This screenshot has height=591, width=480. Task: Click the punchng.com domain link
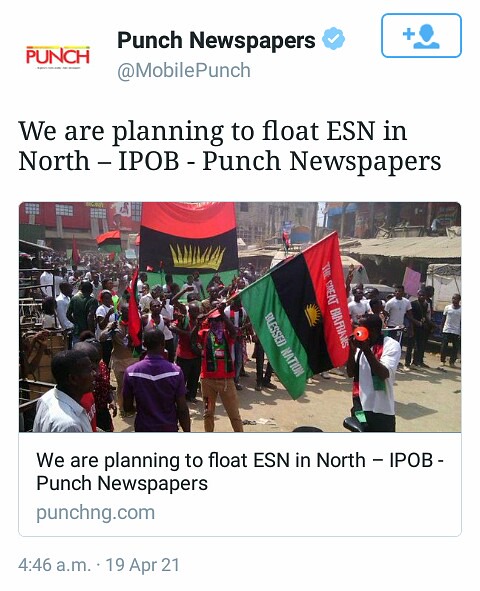tap(96, 513)
